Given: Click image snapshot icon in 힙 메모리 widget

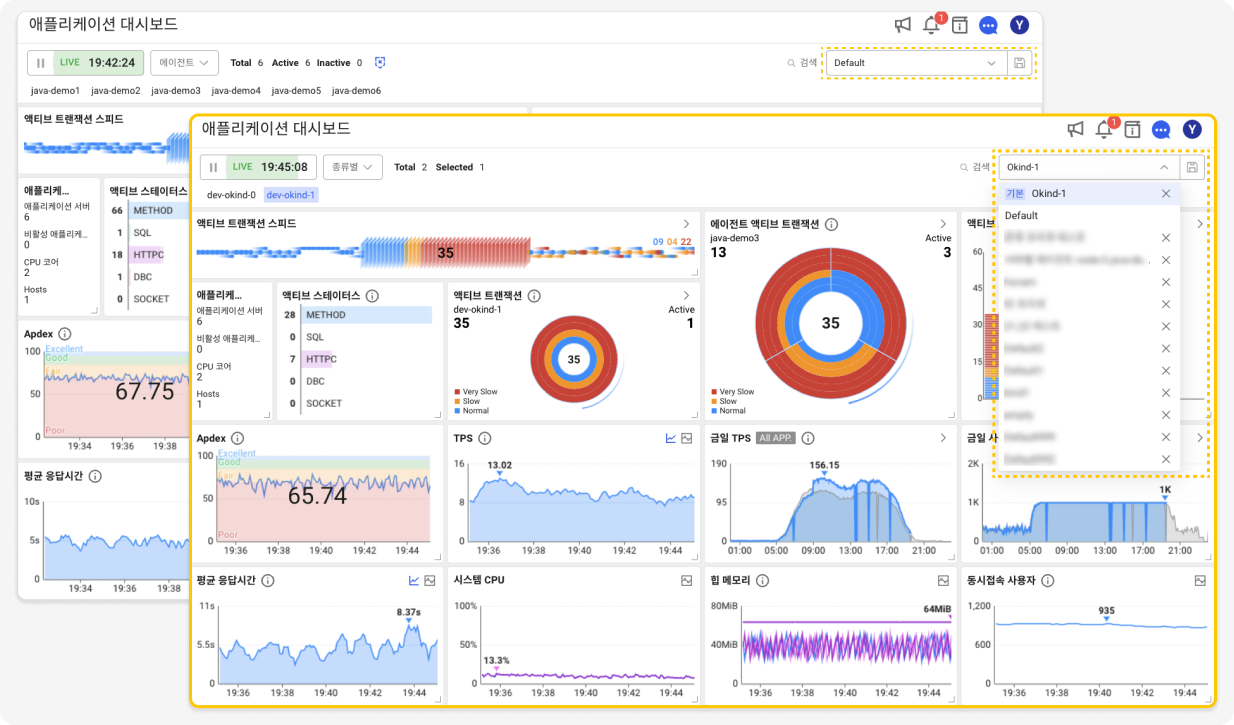Looking at the screenshot, I should [944, 580].
